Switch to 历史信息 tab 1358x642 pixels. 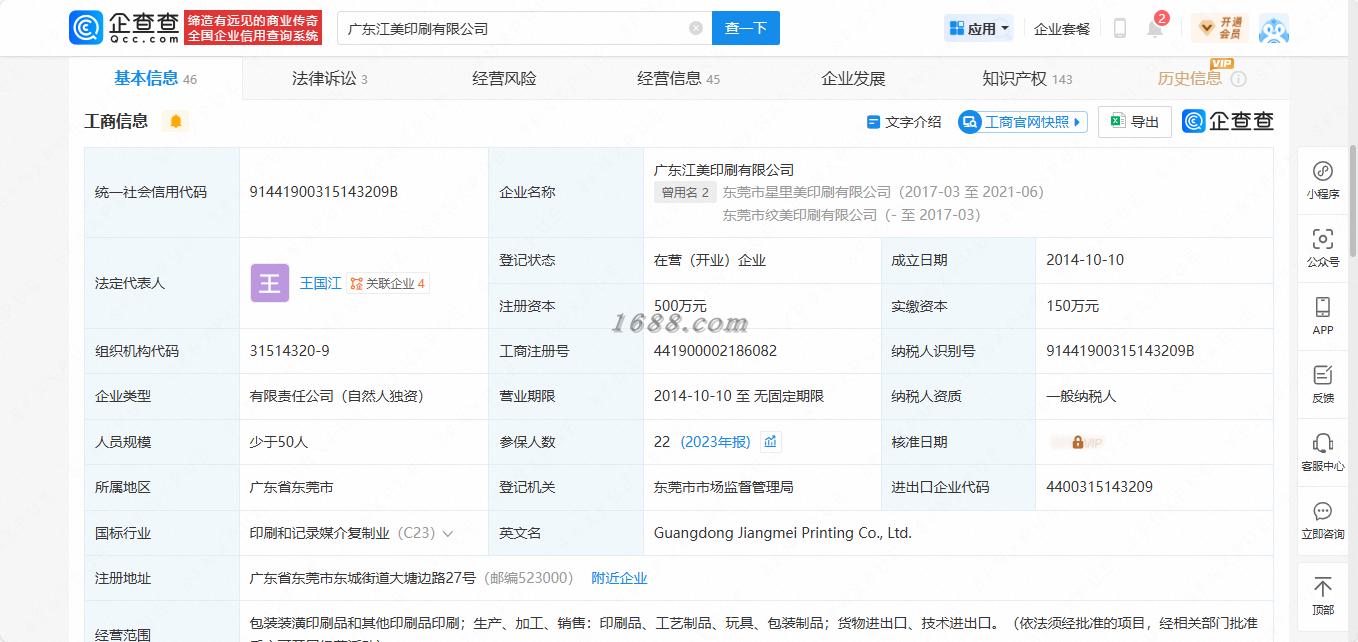click(1189, 78)
